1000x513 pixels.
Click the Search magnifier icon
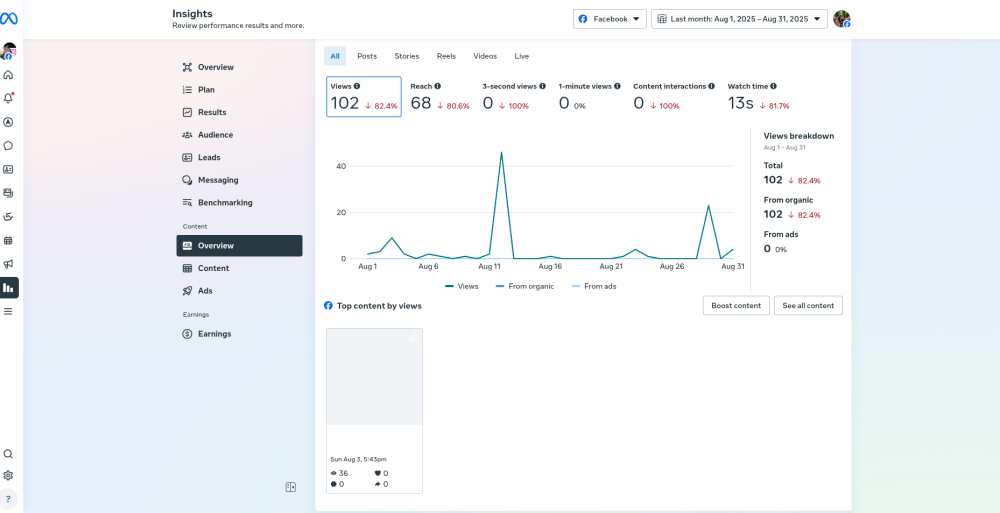[8, 453]
